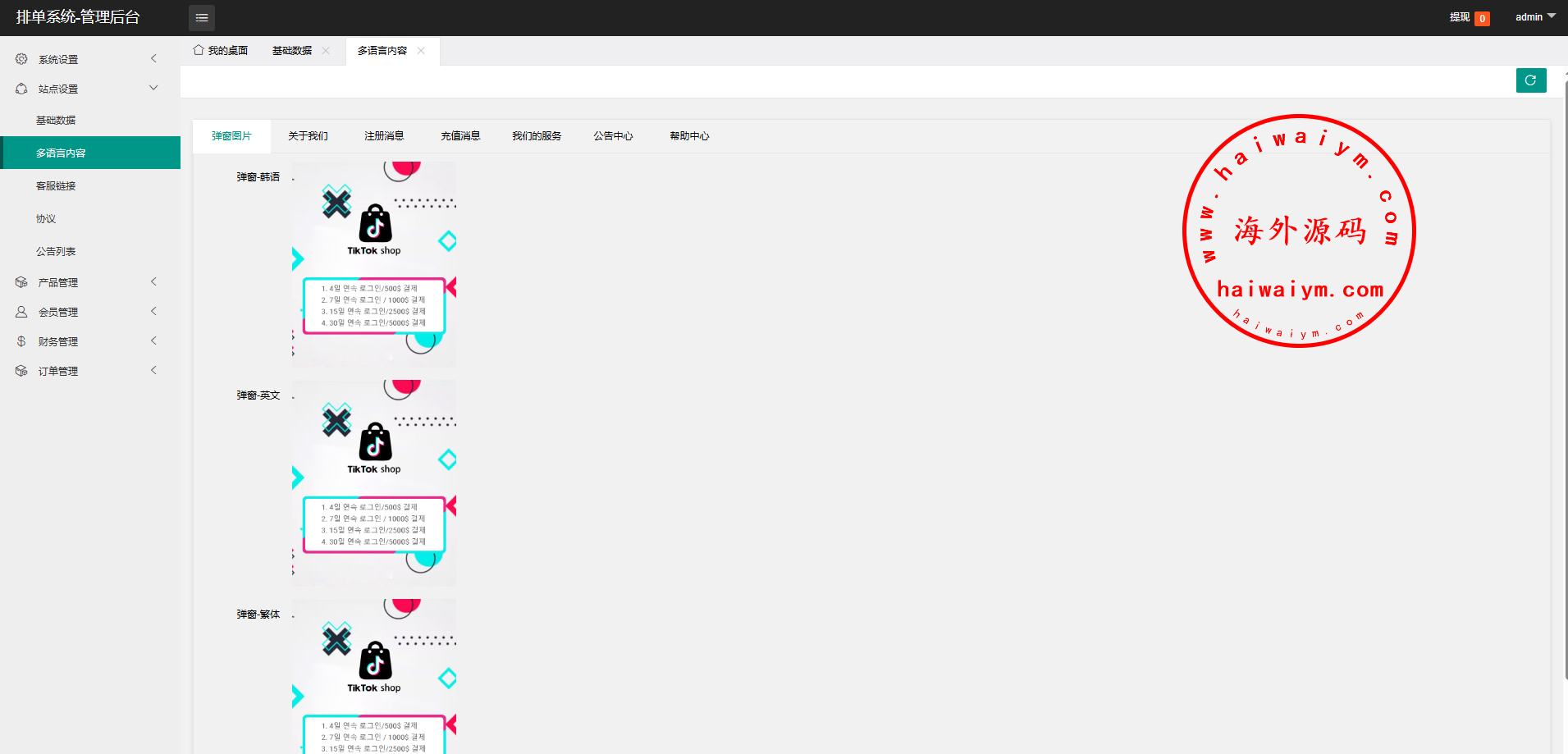The image size is (1568, 754).
Task: Click the home icon on 我的桌面 tab
Action: [199, 50]
